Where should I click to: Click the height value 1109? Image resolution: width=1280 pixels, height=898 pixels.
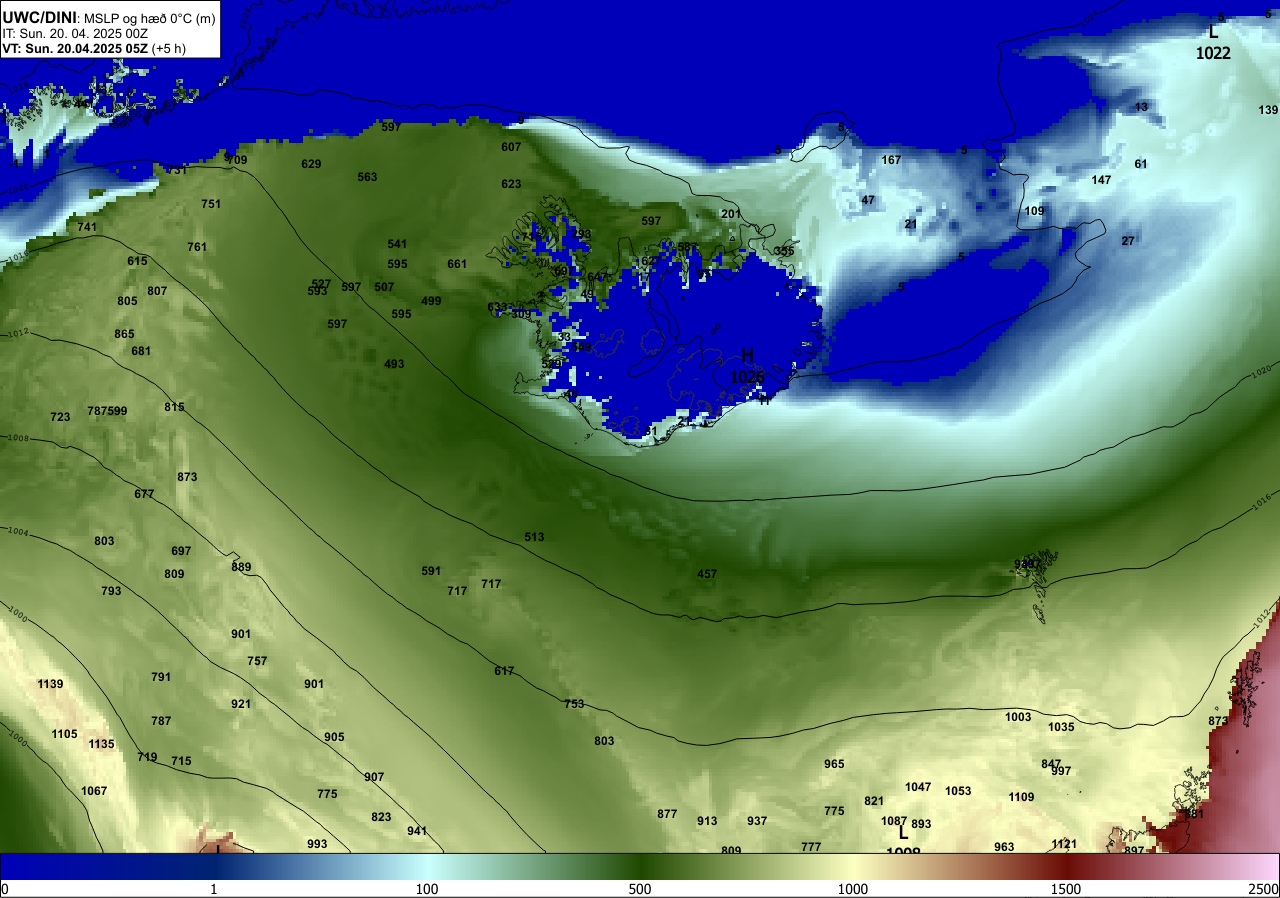tap(1021, 797)
